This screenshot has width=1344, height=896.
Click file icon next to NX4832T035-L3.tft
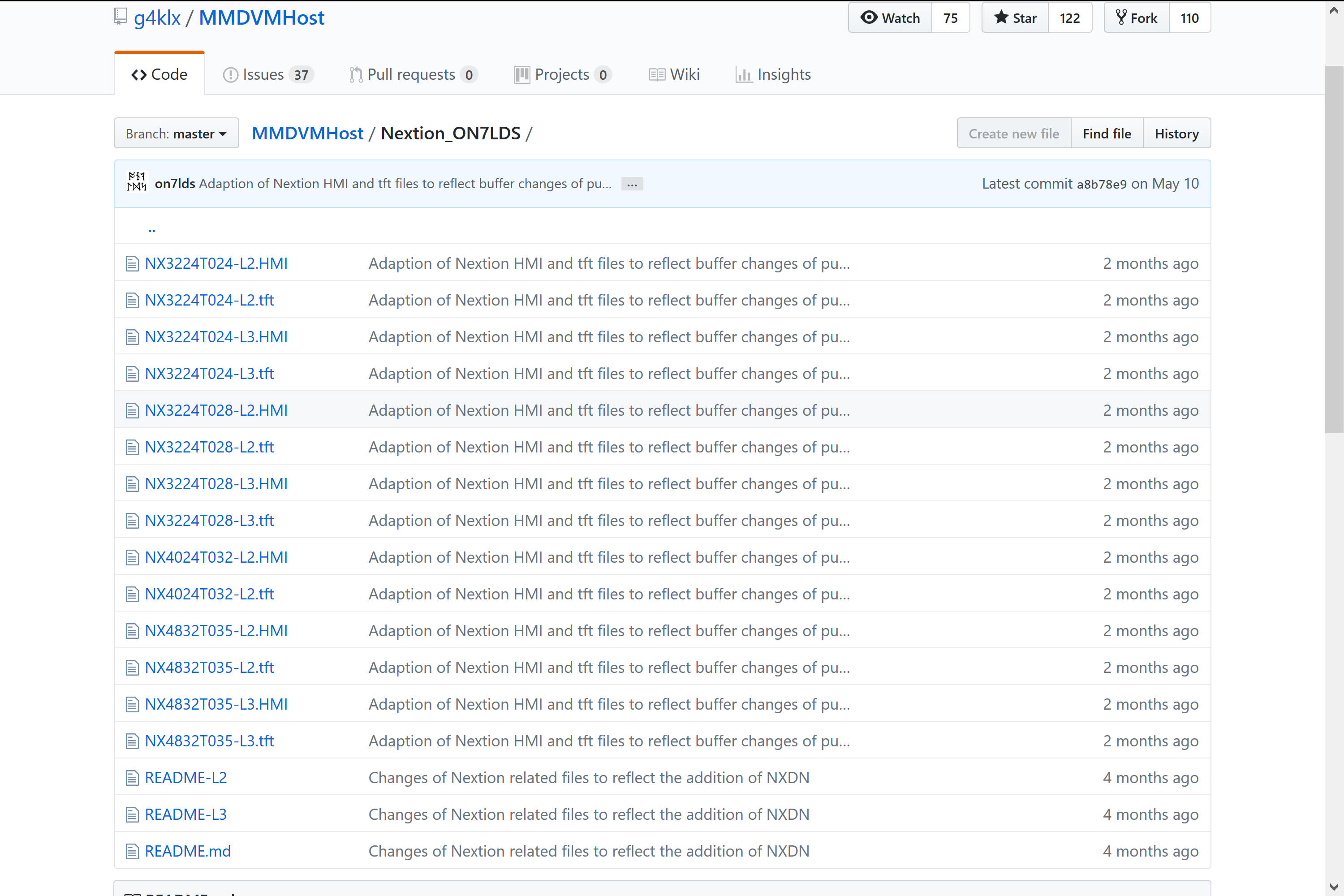[x=132, y=741]
